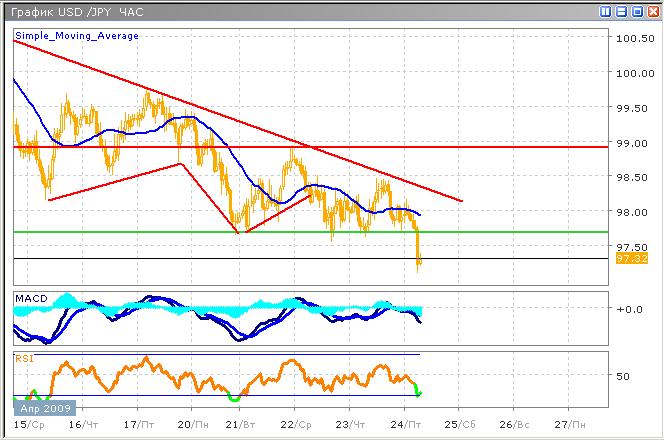Select the 15/Ср date on the time axis
This screenshot has height=440, width=664.
pos(30,424)
